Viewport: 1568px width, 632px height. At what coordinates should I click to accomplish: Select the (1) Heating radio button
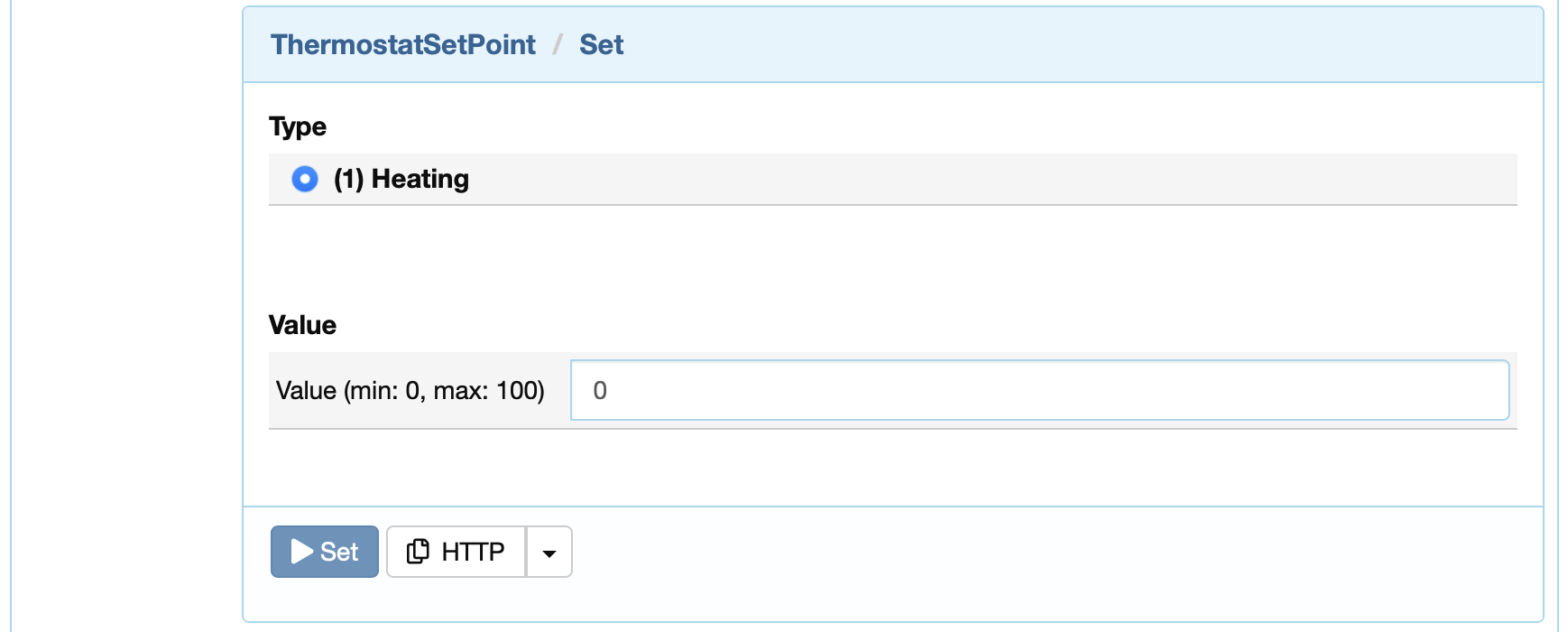305,179
